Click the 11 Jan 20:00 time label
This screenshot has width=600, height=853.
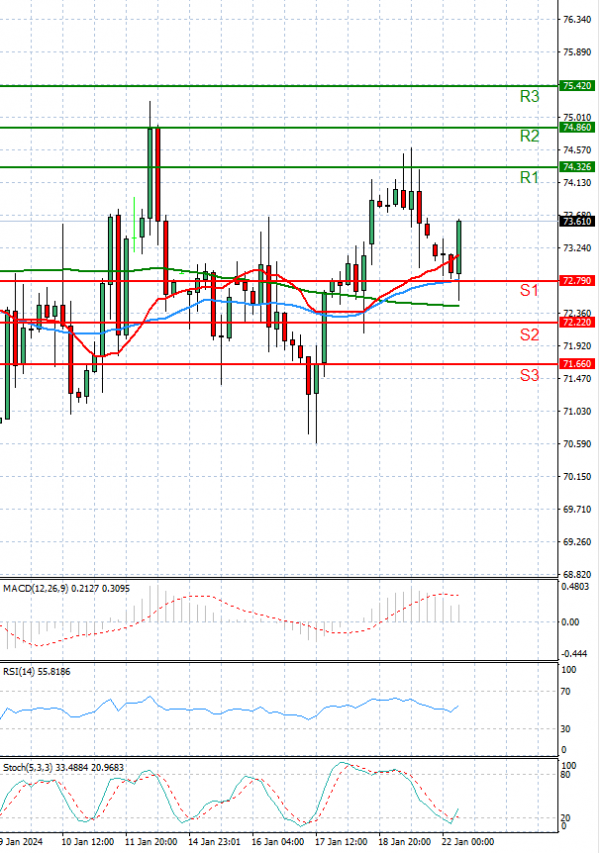pos(151,842)
